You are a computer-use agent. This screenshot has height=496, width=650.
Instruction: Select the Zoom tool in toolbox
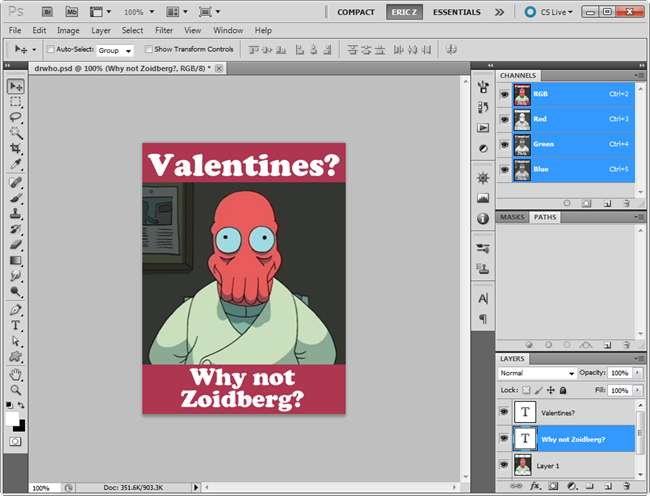(16, 390)
